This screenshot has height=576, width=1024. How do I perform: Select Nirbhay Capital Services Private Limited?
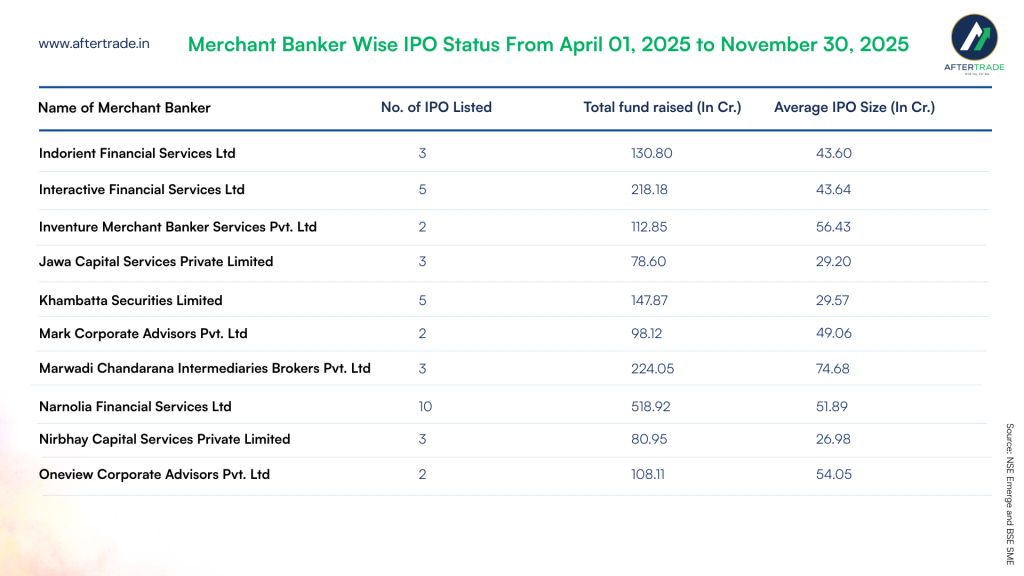pyautogui.click(x=164, y=439)
